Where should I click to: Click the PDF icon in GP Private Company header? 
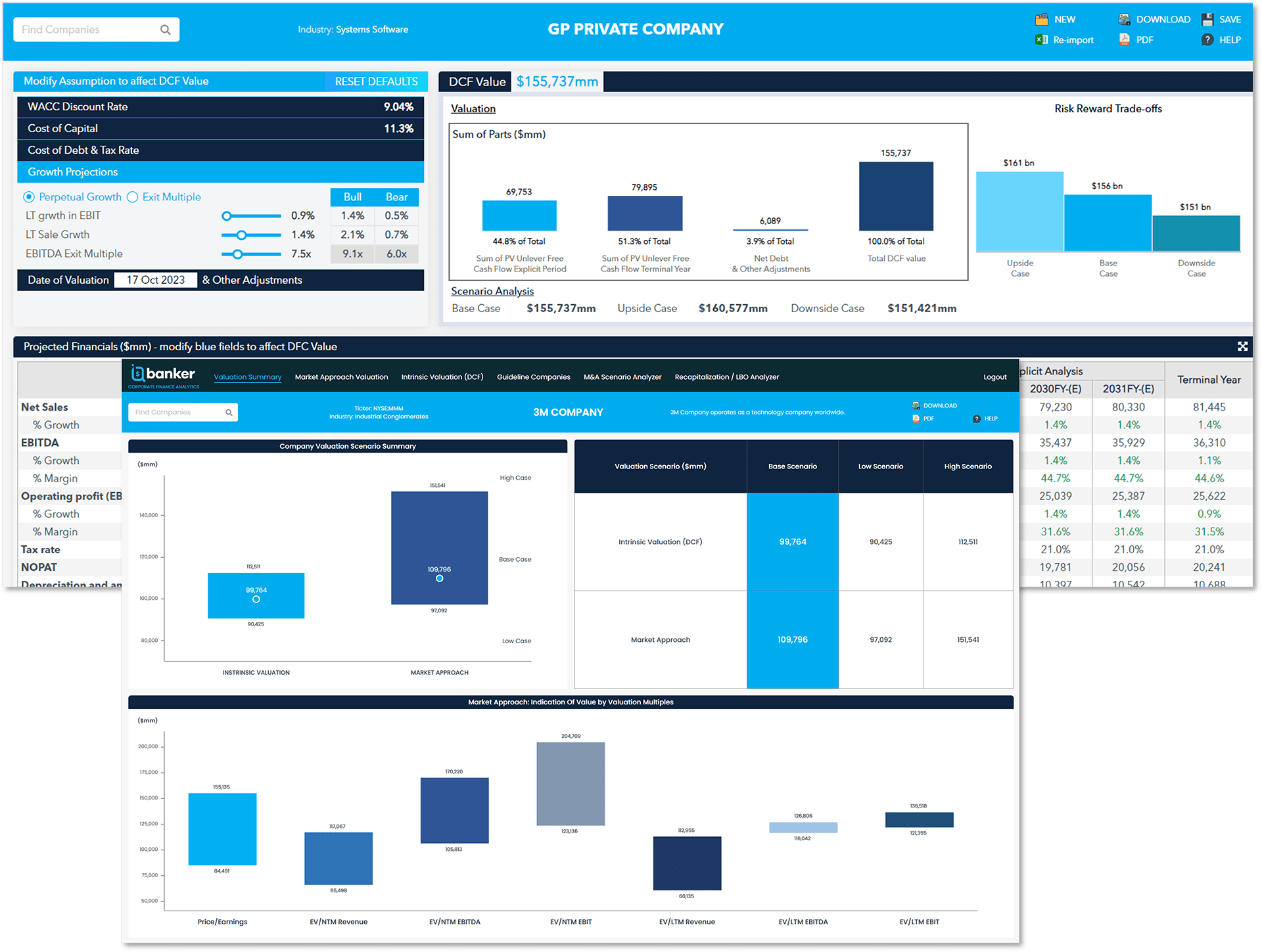click(1125, 39)
